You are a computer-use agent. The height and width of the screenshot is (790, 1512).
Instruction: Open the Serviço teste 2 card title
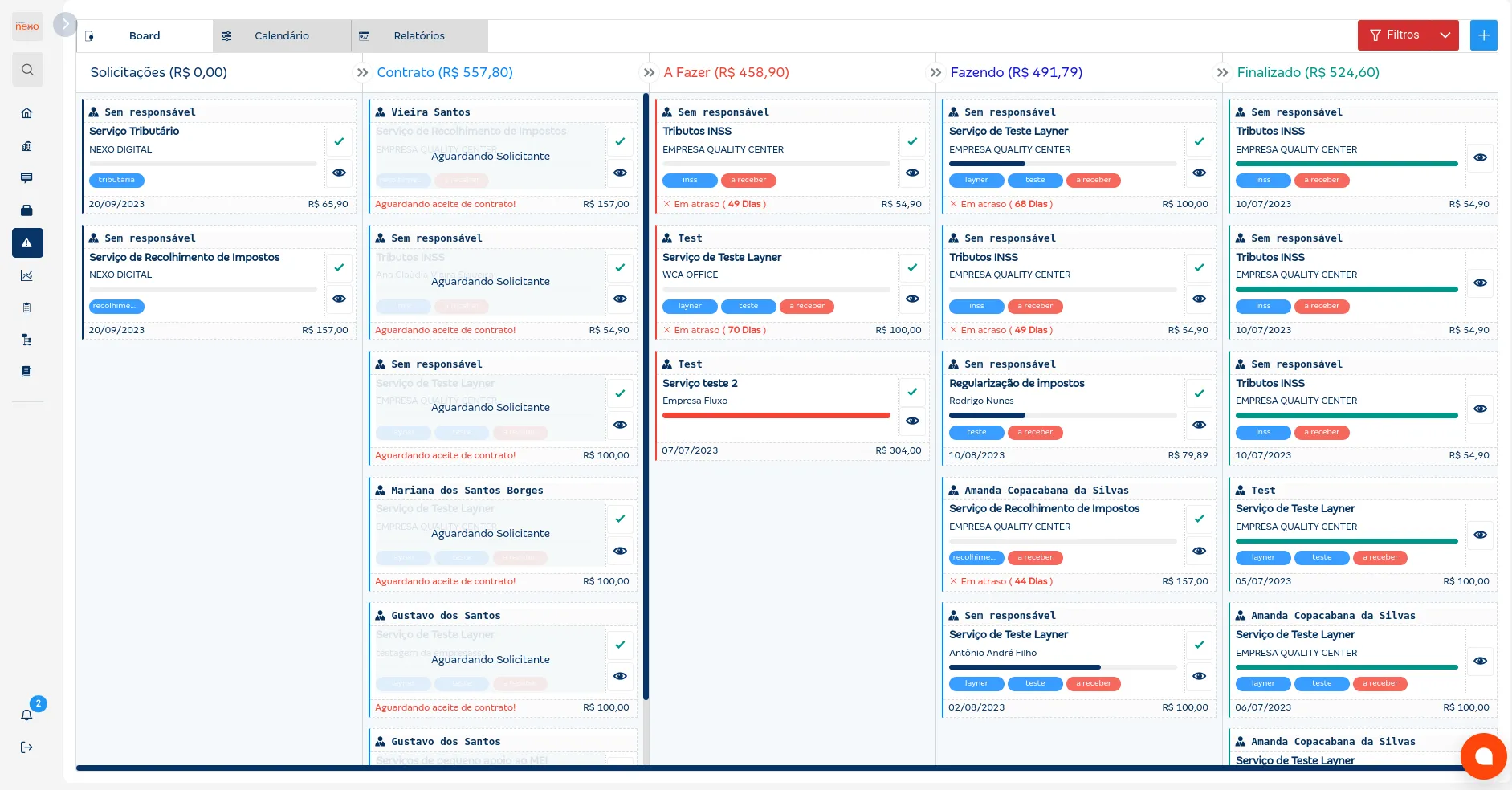click(700, 383)
